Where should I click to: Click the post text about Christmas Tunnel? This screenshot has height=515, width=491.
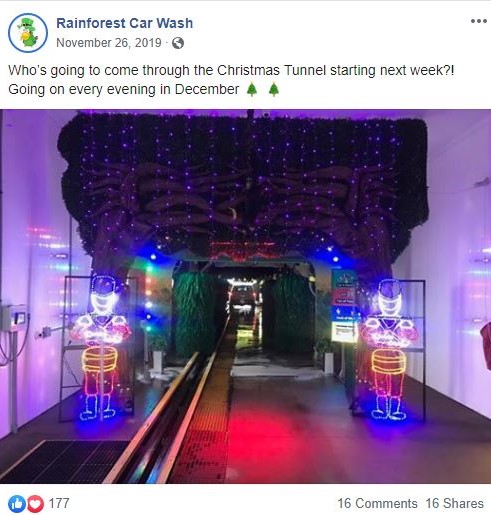click(x=231, y=80)
